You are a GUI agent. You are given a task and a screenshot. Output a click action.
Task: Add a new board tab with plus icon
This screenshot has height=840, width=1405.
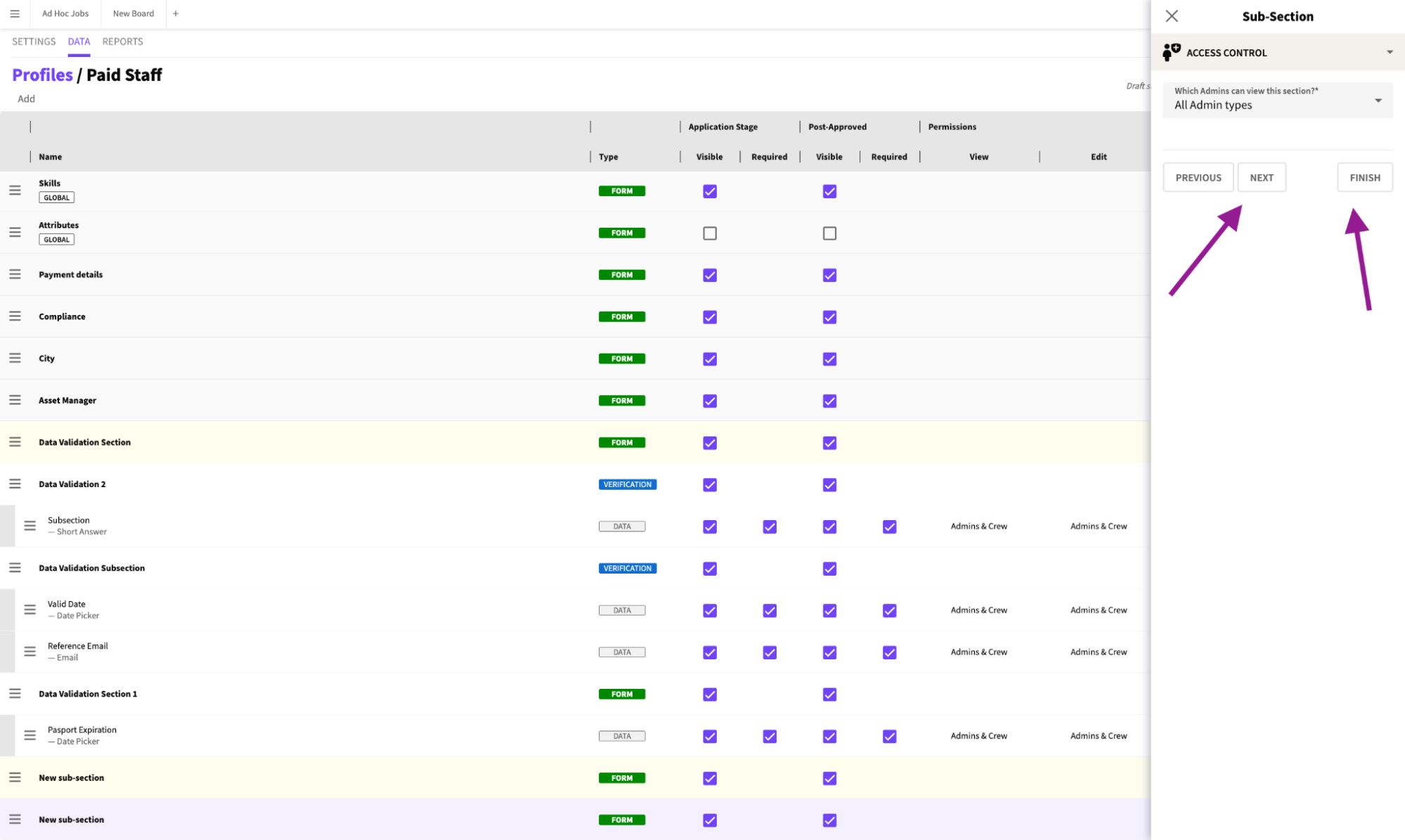tap(176, 13)
